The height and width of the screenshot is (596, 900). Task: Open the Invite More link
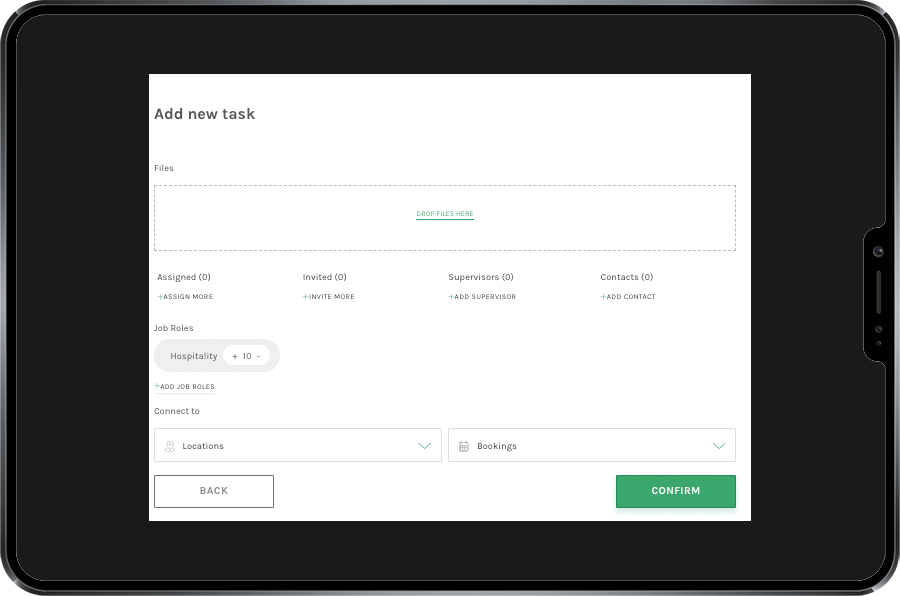(x=331, y=297)
